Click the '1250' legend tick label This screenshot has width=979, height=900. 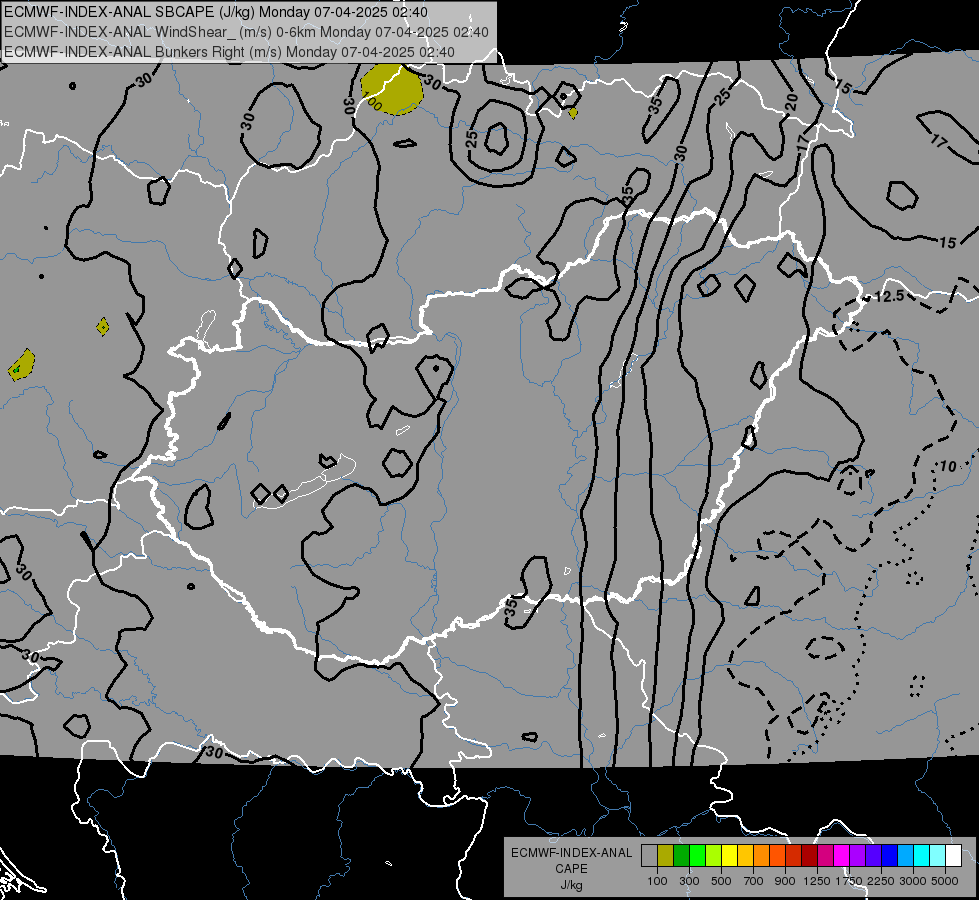click(817, 881)
